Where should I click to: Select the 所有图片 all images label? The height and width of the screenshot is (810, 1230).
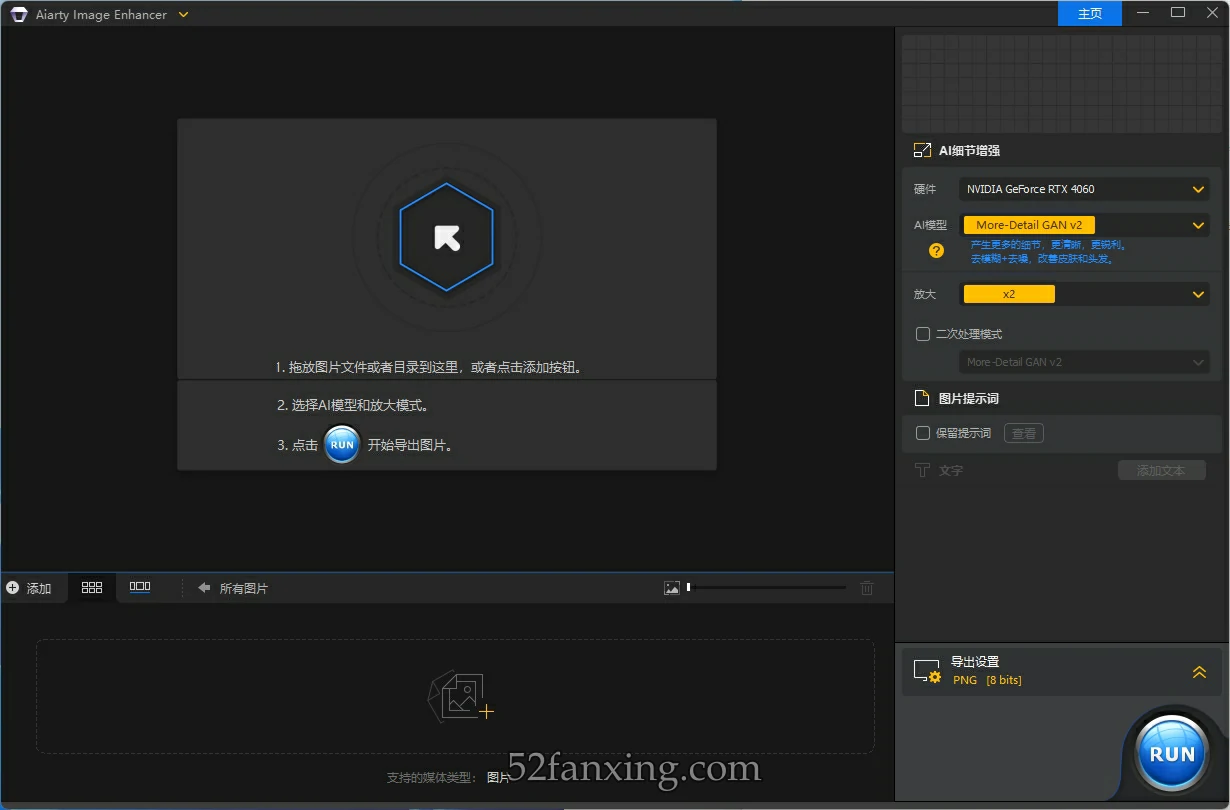[x=244, y=588]
